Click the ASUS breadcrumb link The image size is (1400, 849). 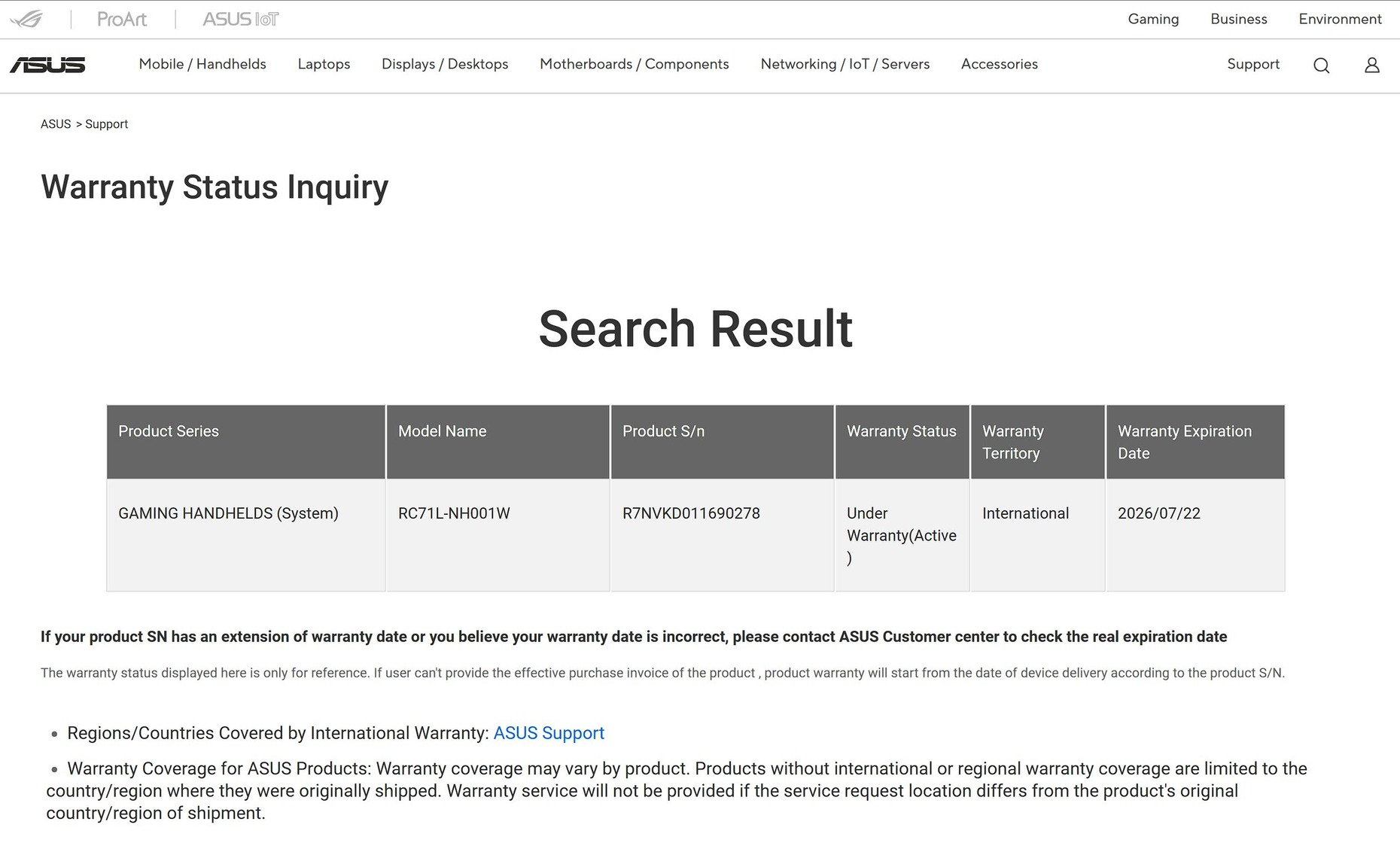point(56,124)
